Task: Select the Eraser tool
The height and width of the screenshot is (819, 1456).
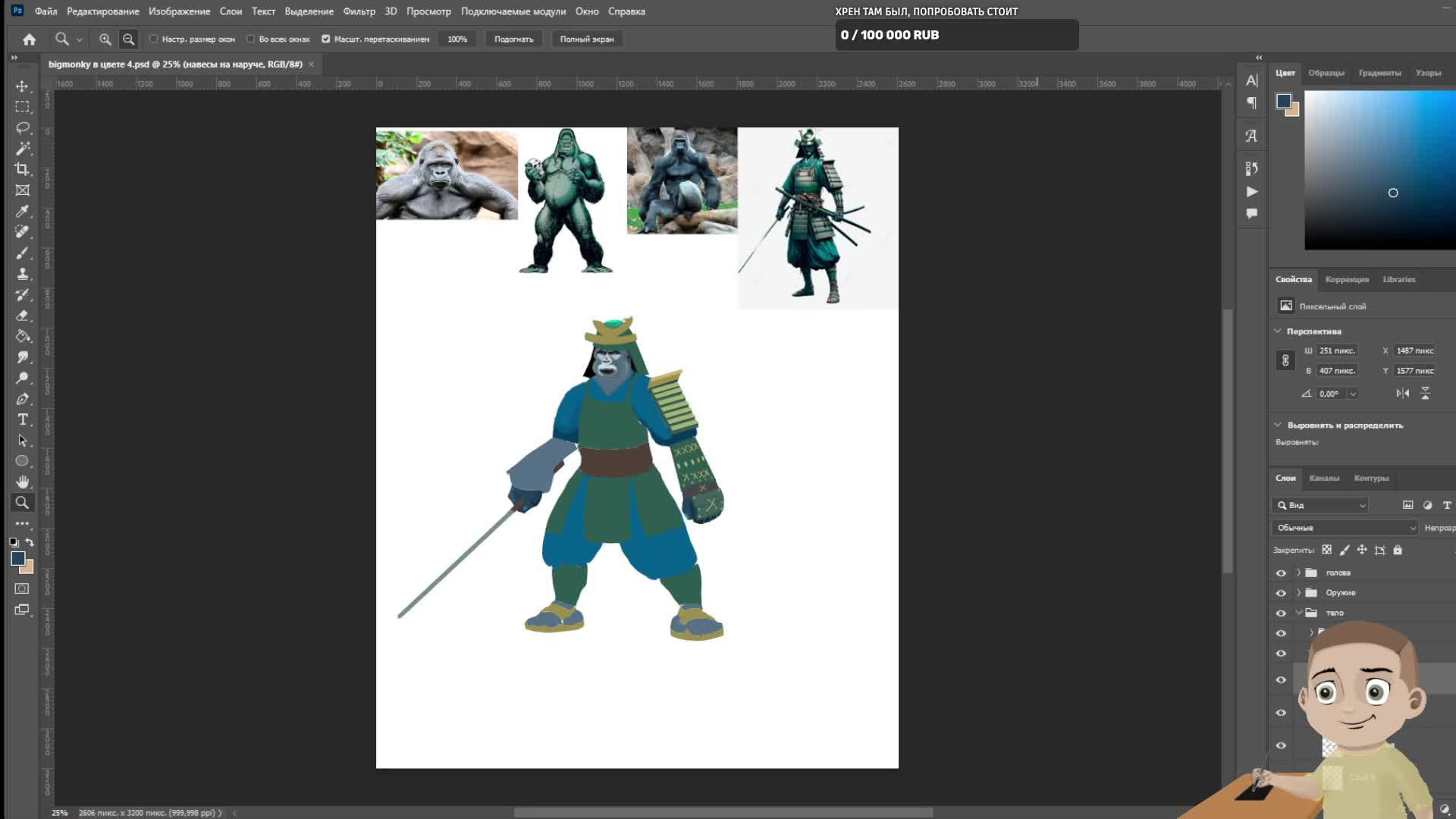Action: (x=23, y=315)
